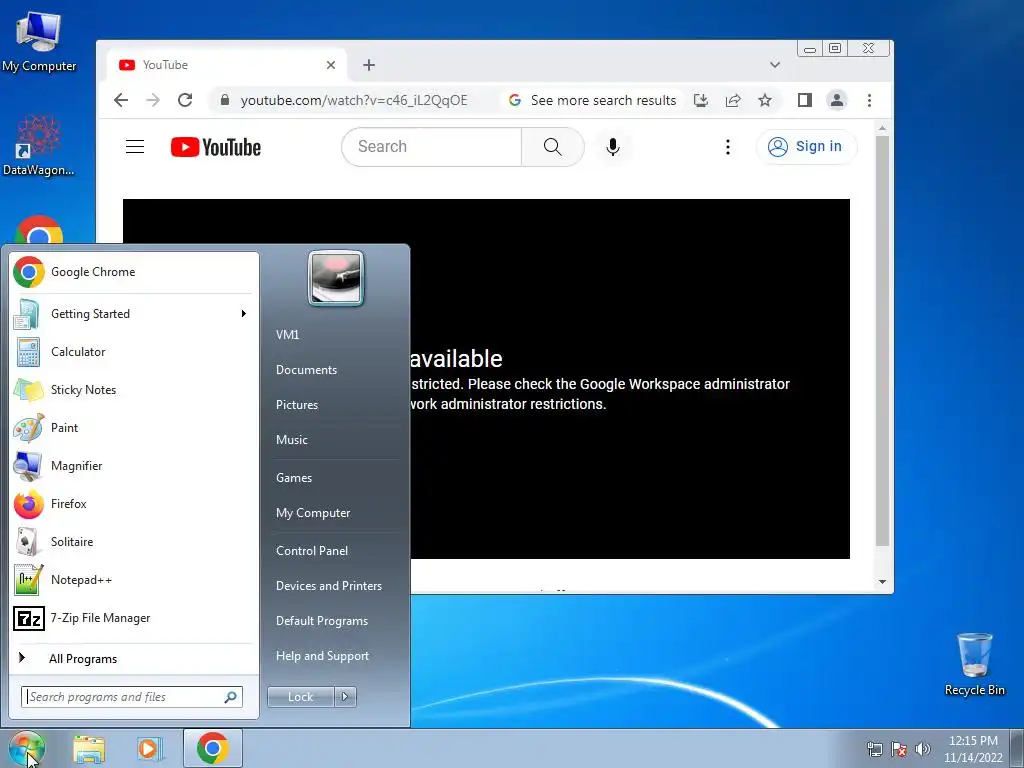Viewport: 1024px width, 768px height.
Task: Click the address bar URL
Action: click(x=354, y=100)
